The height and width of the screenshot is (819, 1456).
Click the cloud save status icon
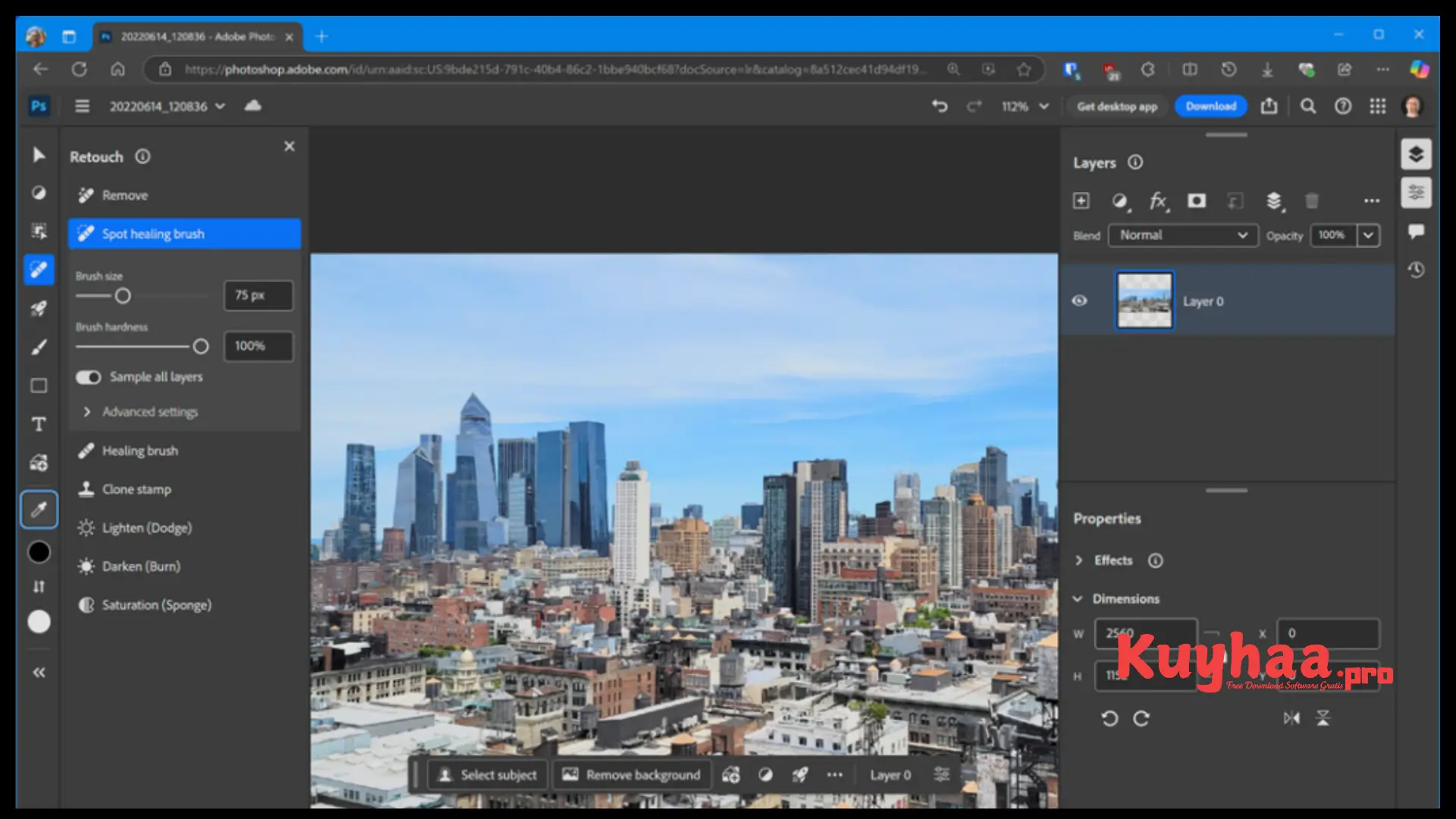[x=253, y=105]
